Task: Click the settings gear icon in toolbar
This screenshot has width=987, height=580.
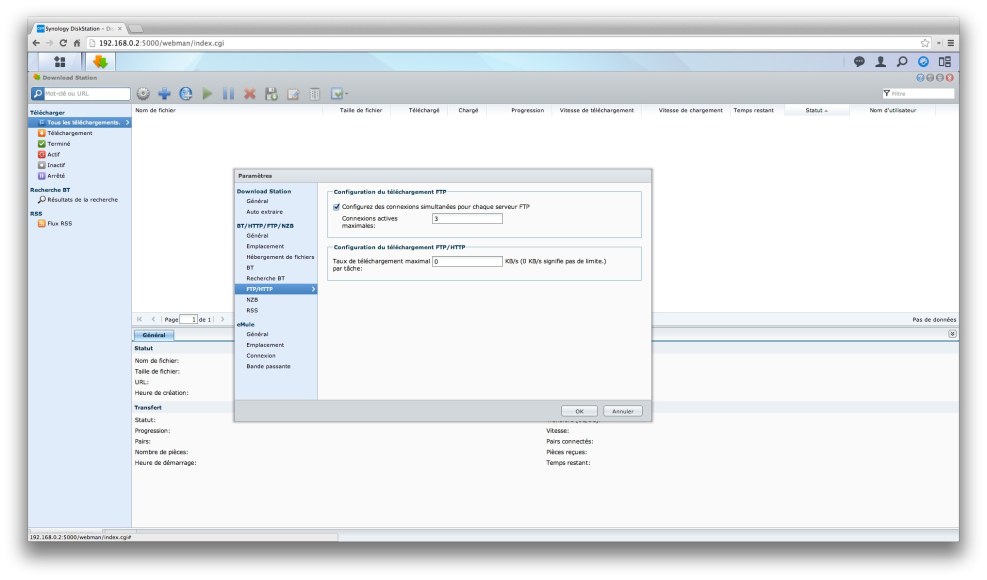Action: pyautogui.click(x=143, y=93)
